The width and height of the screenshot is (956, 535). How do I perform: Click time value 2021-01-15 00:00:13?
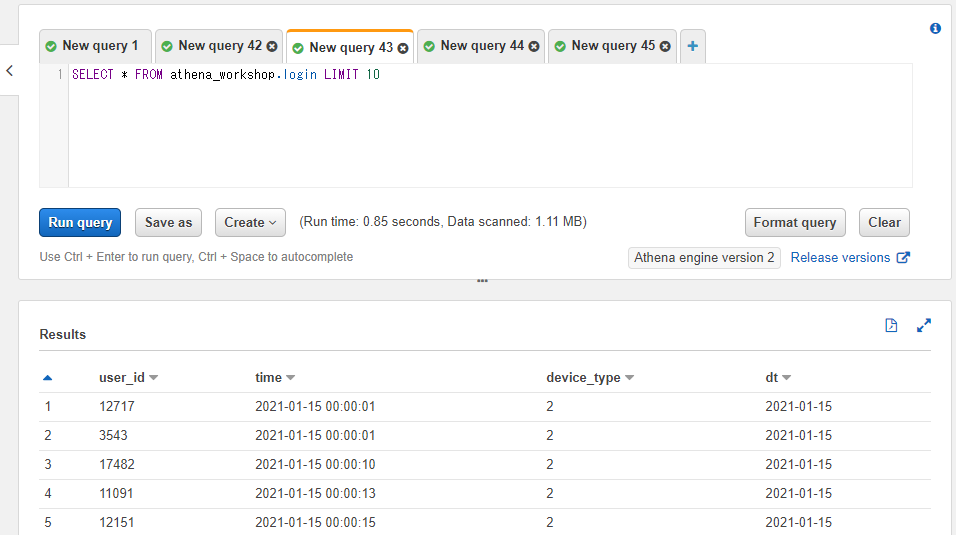pos(315,494)
